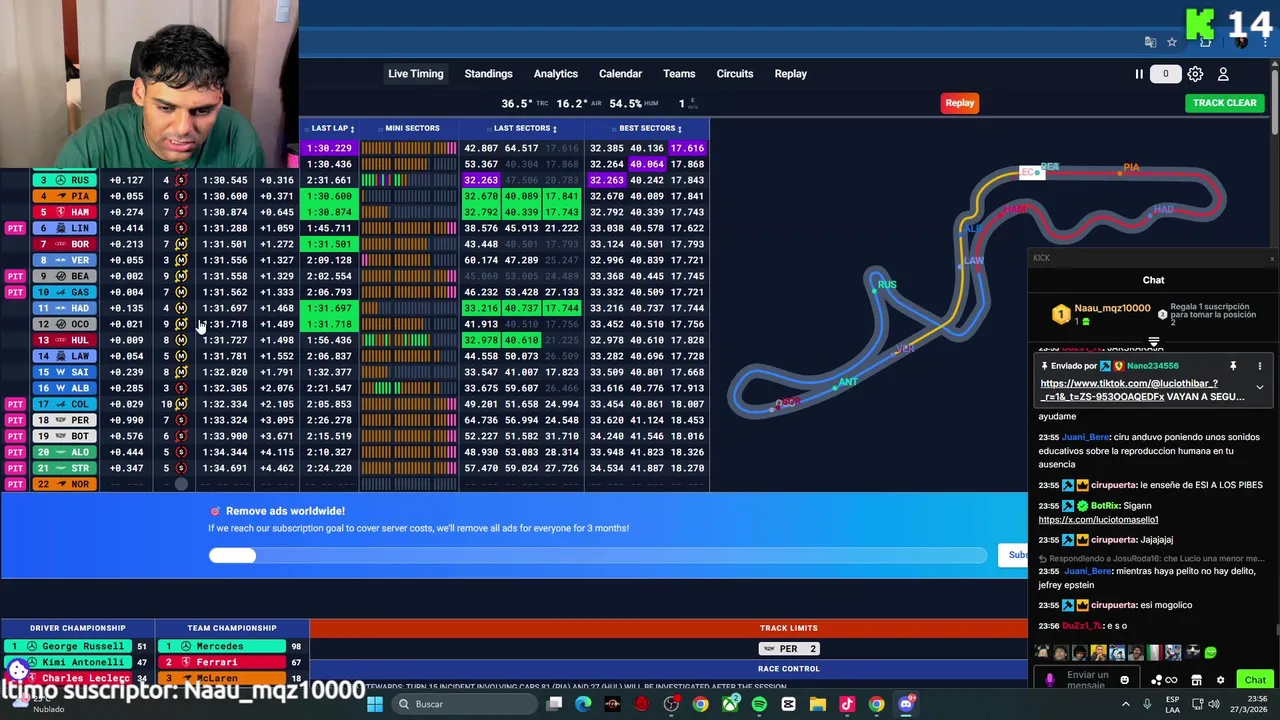Click the RACE CONTROL section header
Viewport: 1280px width, 720px height.
(x=788, y=669)
